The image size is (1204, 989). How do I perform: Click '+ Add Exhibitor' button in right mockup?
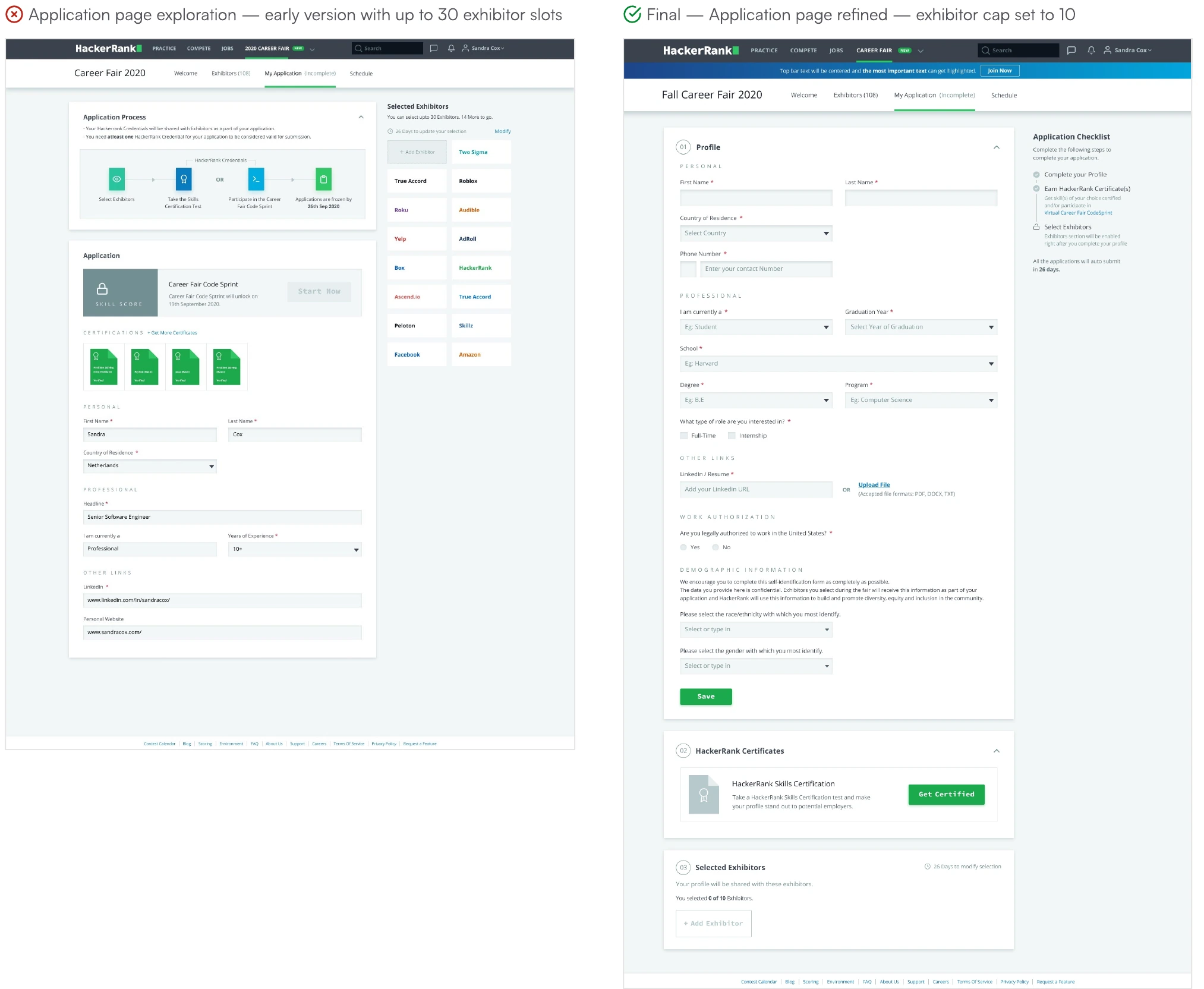(714, 924)
